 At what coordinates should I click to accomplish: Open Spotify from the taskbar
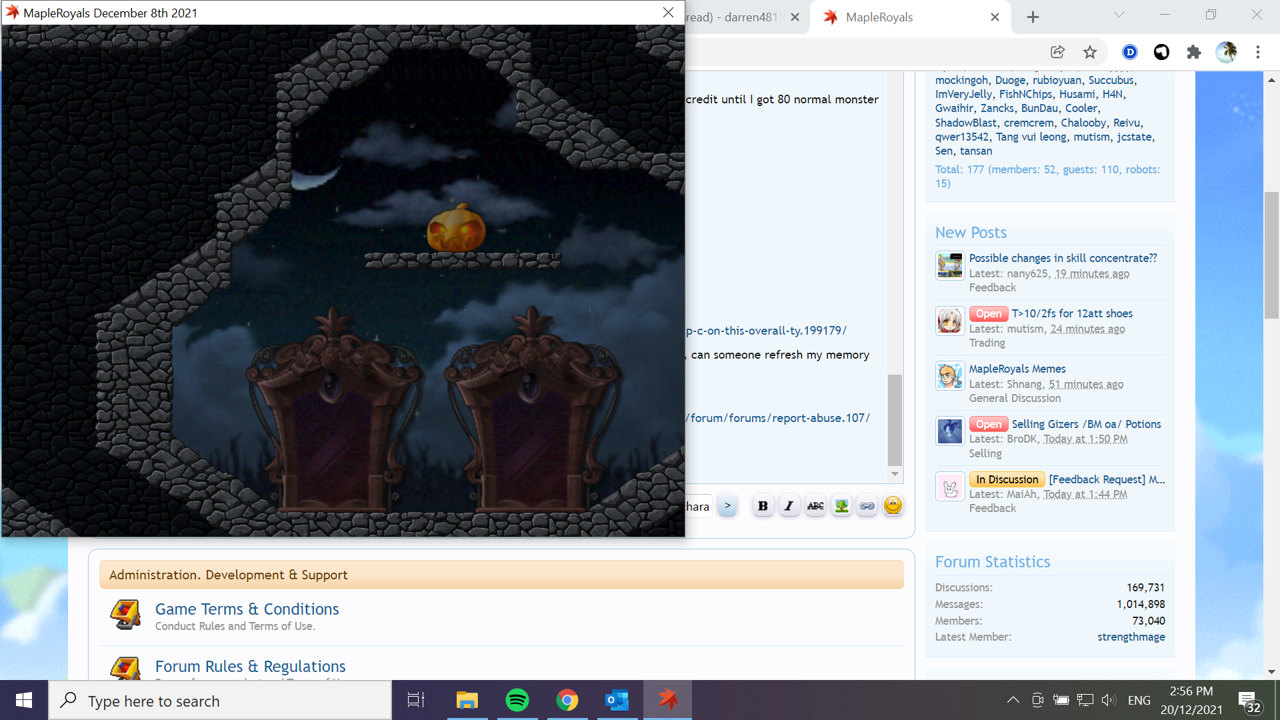[517, 700]
